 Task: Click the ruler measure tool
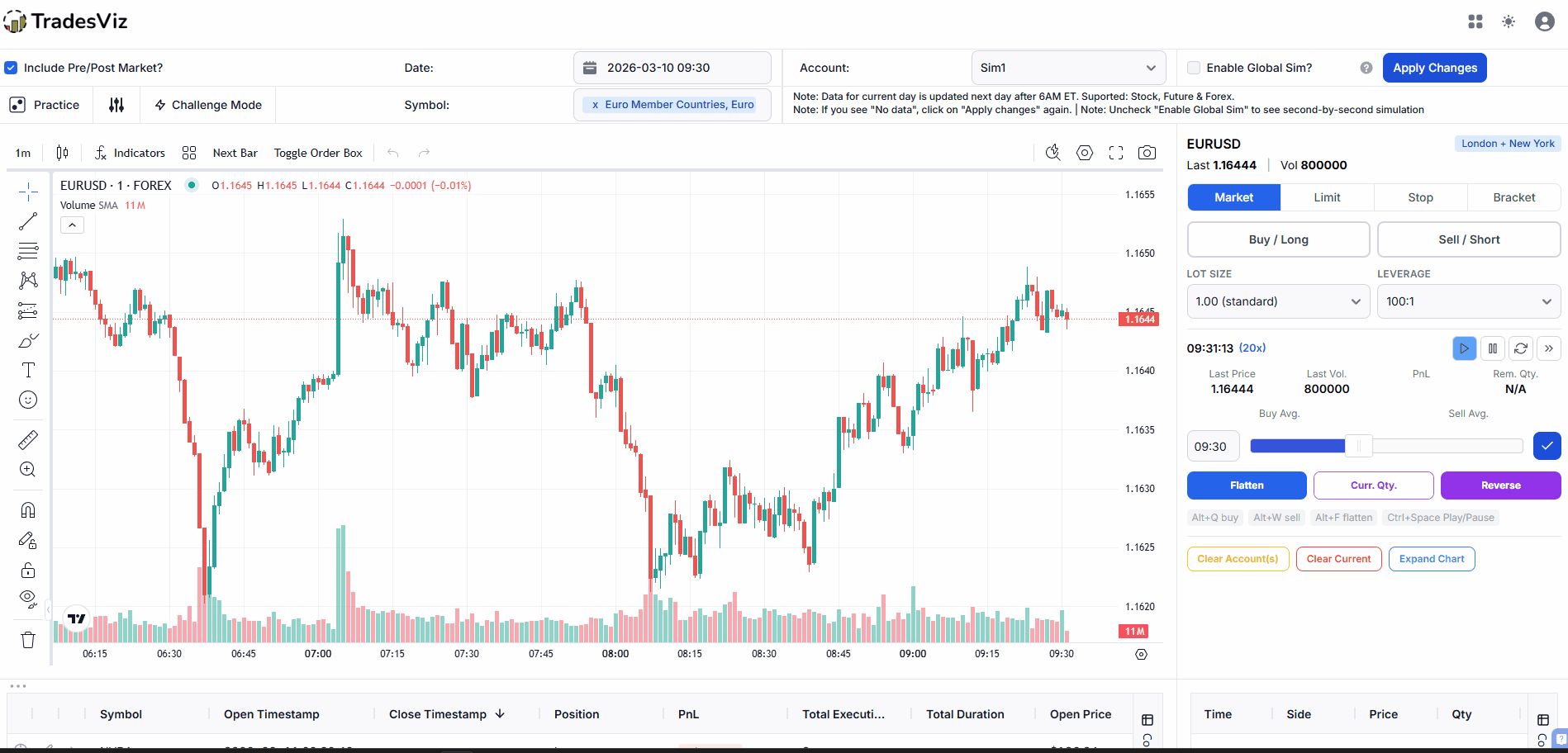point(28,440)
